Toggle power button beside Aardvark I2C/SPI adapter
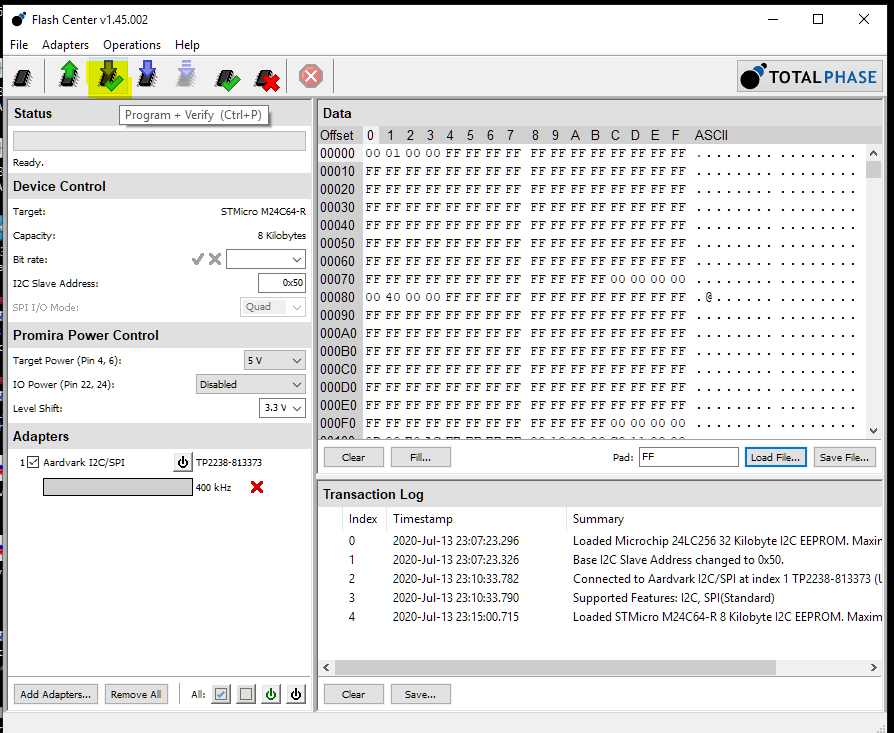Screen dimensions: 894x733 (182, 462)
